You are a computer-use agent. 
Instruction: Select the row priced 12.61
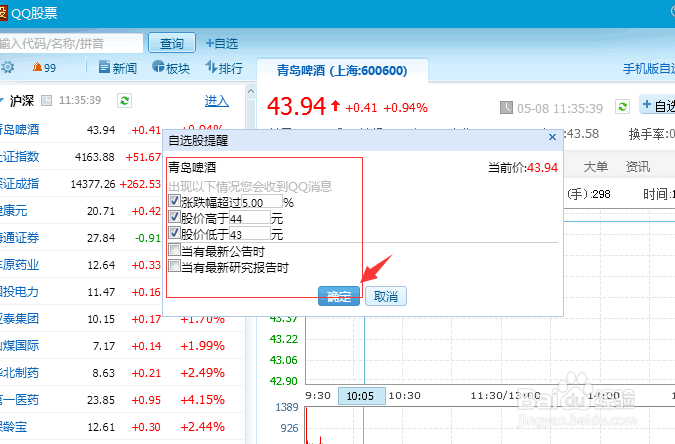point(122,427)
